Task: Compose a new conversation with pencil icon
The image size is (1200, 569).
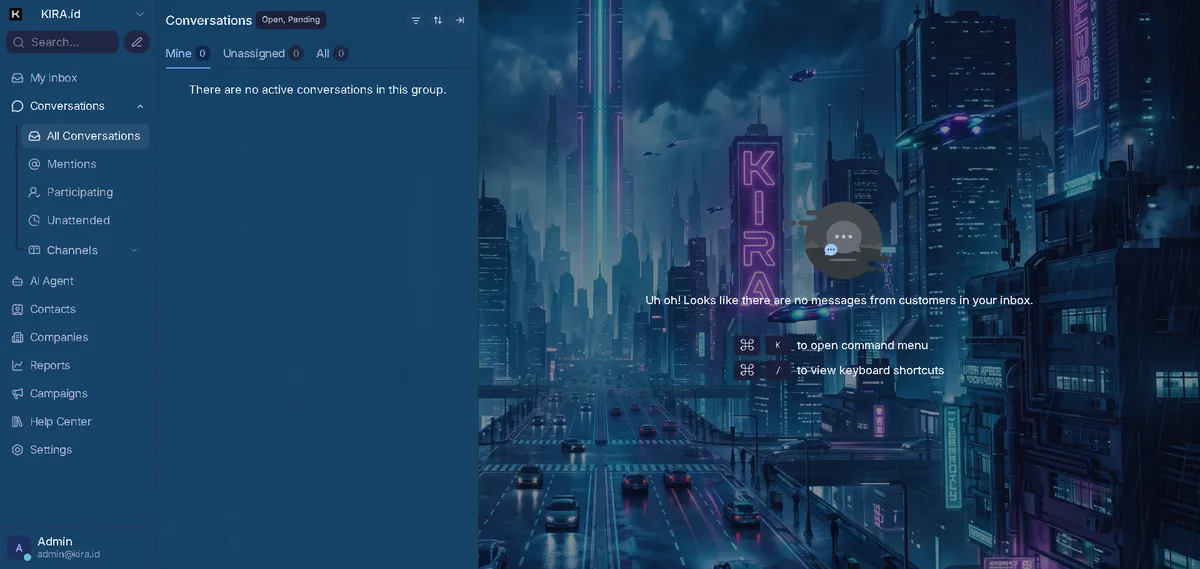Action: point(137,42)
